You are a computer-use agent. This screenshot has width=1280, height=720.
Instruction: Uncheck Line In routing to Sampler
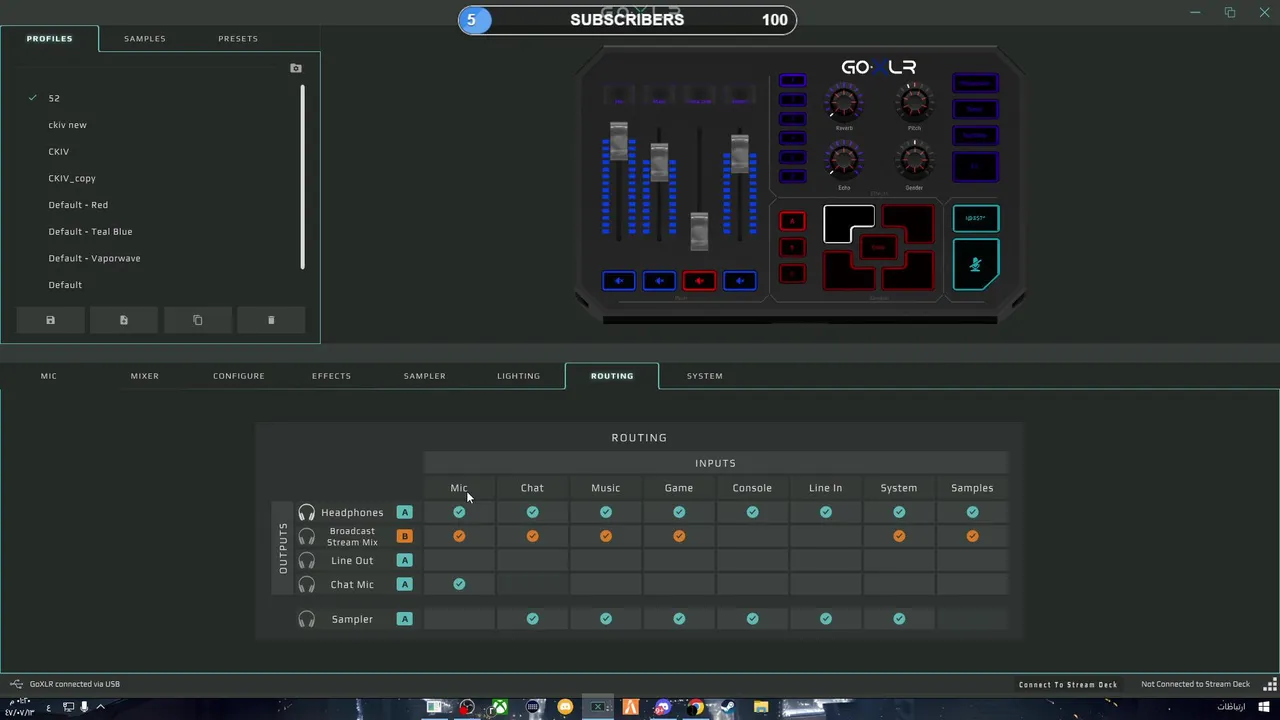tap(826, 619)
